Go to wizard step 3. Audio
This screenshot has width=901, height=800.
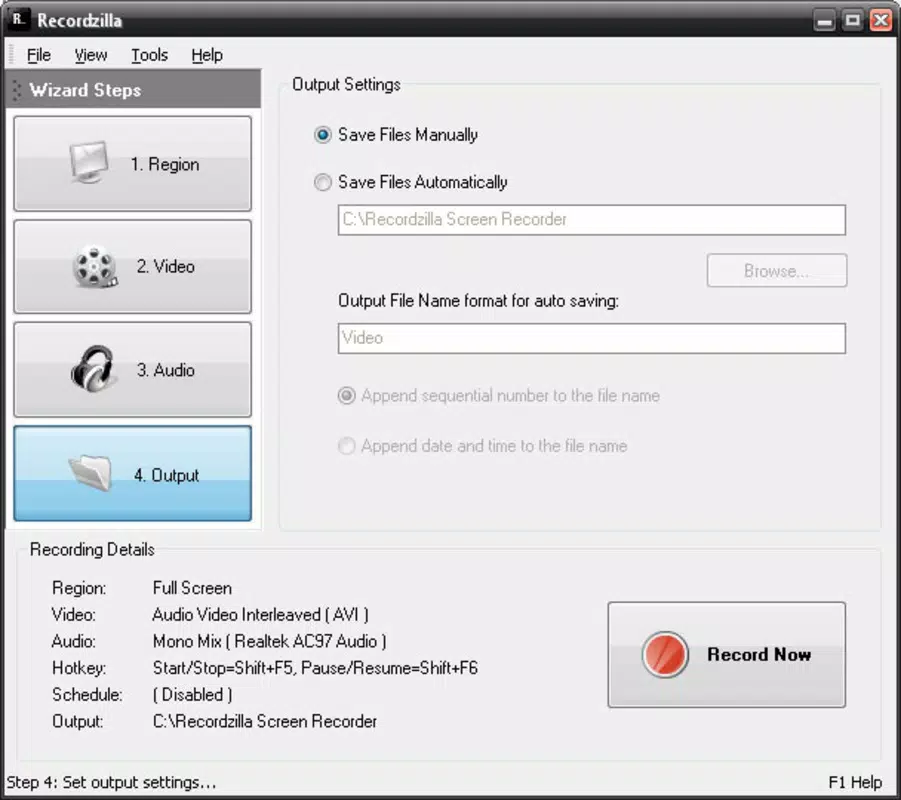pos(133,370)
